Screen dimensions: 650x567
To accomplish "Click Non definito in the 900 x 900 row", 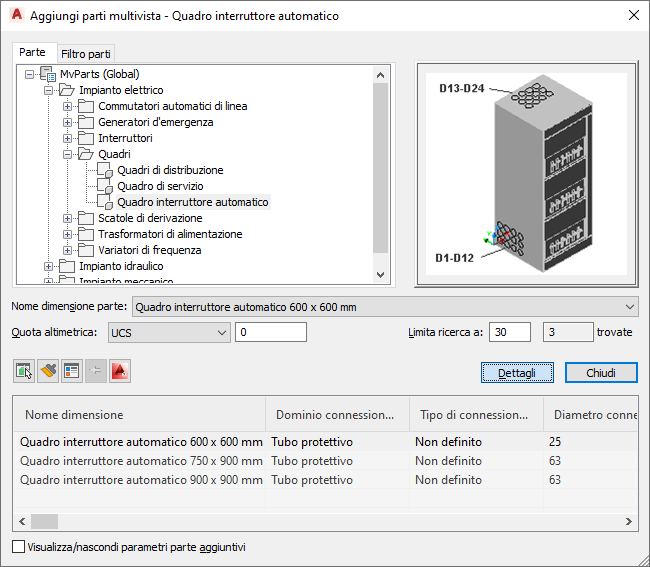I will pyautogui.click(x=448, y=480).
